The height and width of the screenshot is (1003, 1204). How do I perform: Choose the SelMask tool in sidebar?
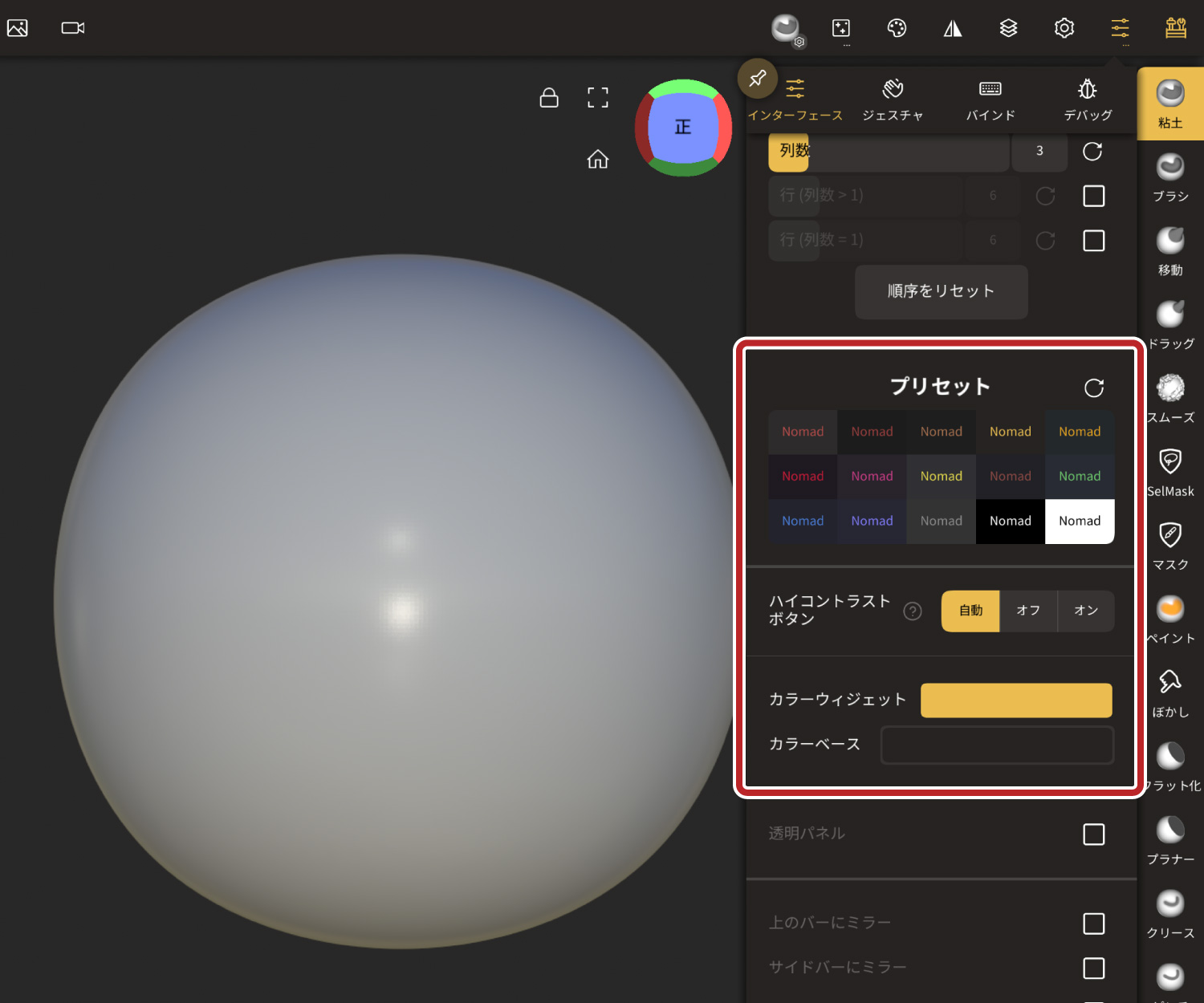1169,472
